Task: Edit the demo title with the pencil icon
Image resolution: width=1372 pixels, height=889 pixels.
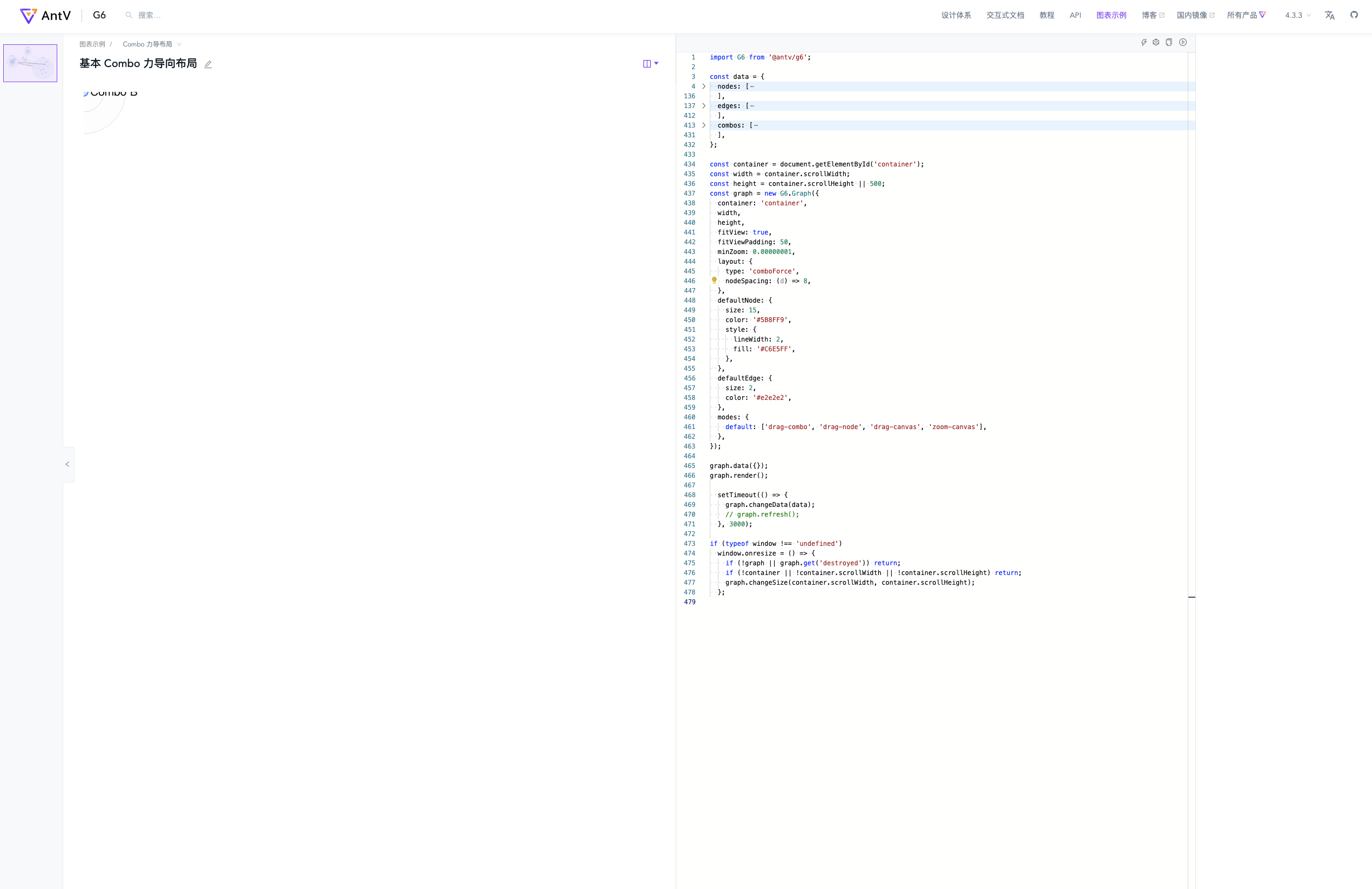Action: [208, 64]
